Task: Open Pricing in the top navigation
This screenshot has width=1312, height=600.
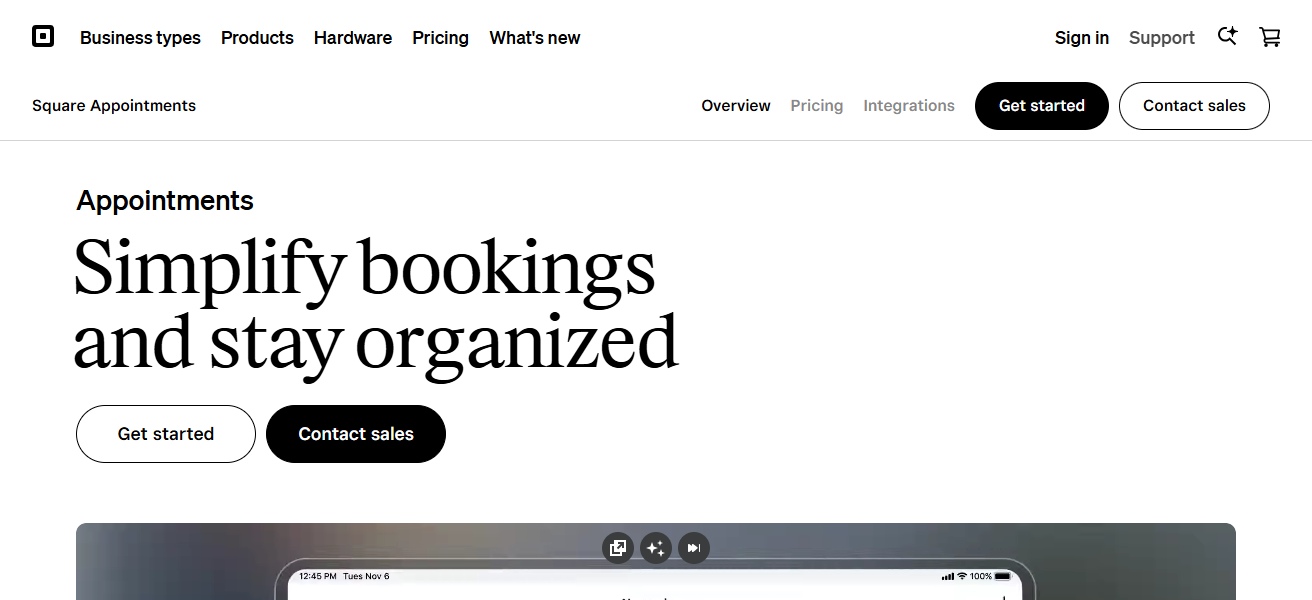Action: pos(440,38)
